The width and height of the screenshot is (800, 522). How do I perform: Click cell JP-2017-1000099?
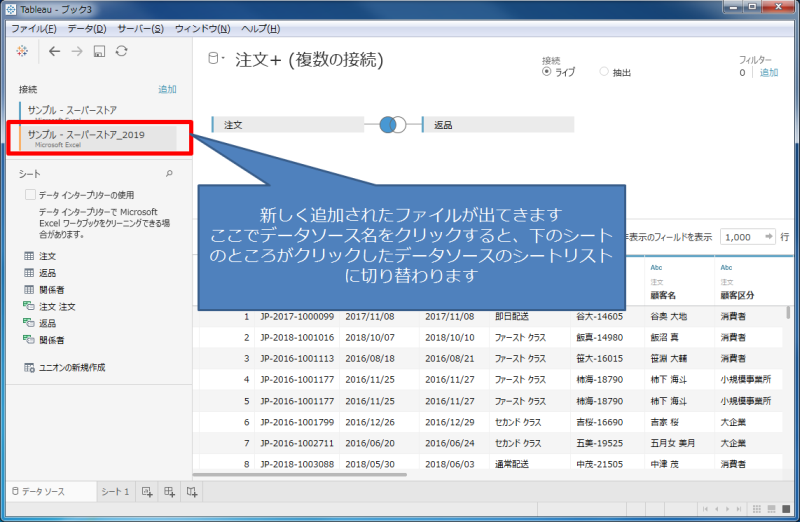click(x=297, y=316)
